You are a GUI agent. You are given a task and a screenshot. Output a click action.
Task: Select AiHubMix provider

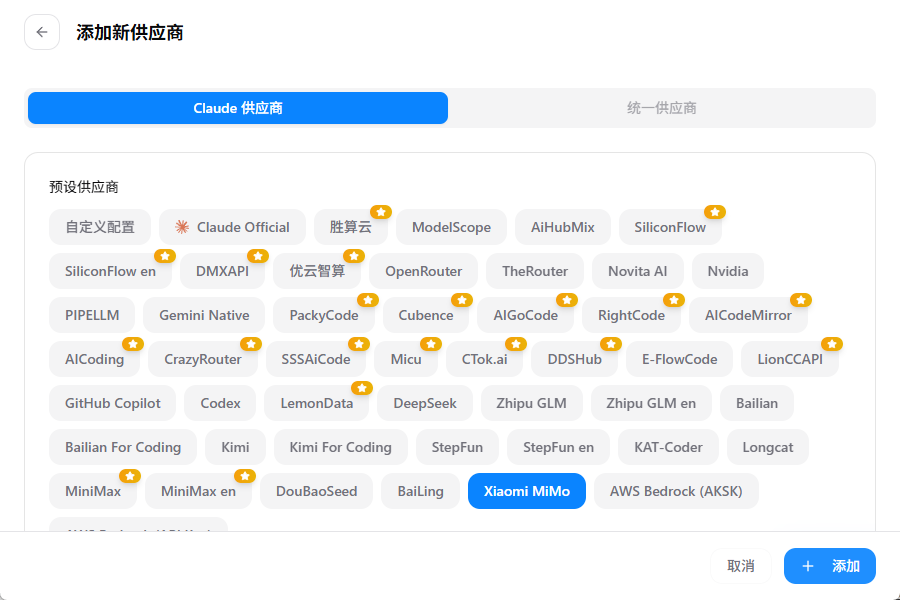point(562,227)
